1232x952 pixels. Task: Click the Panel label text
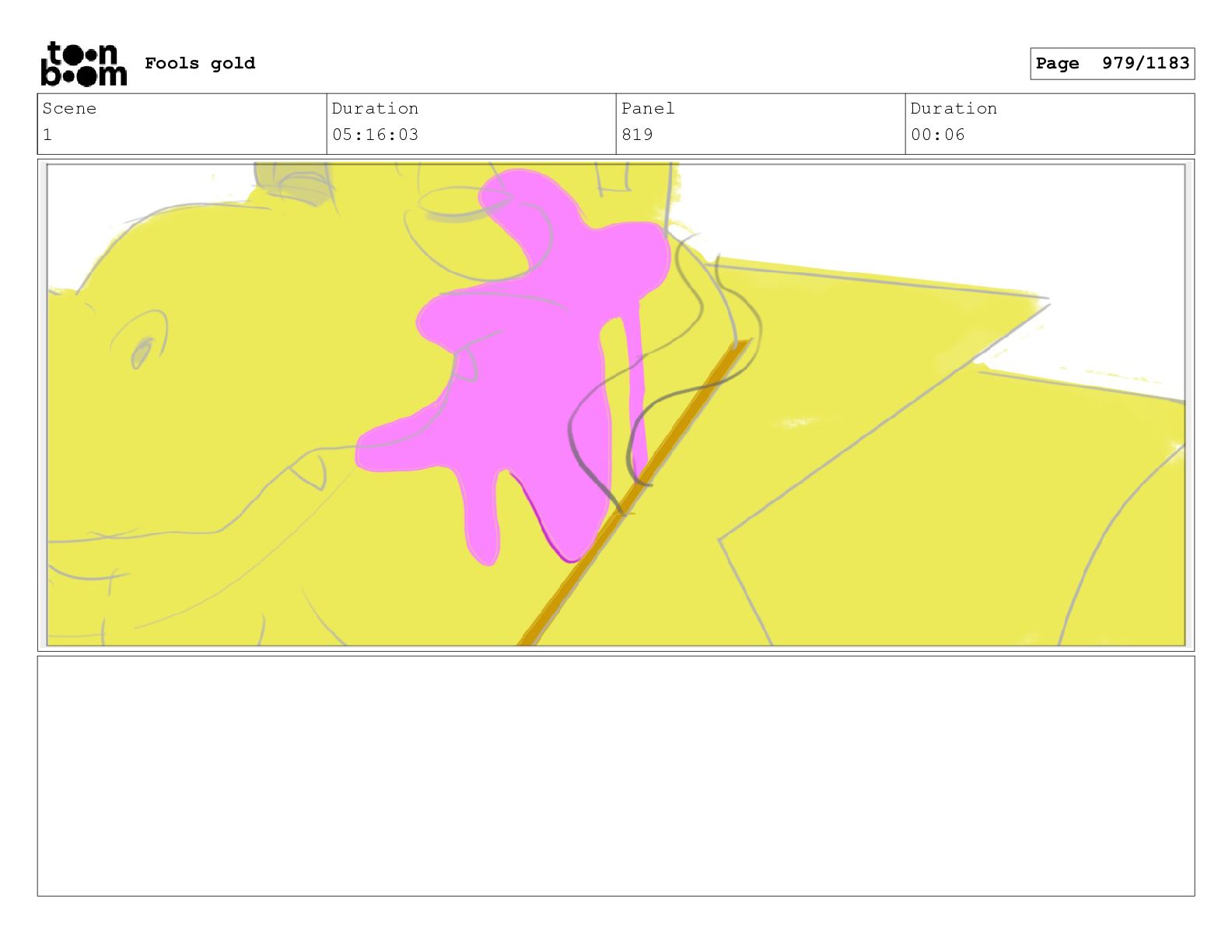pyautogui.click(x=648, y=109)
